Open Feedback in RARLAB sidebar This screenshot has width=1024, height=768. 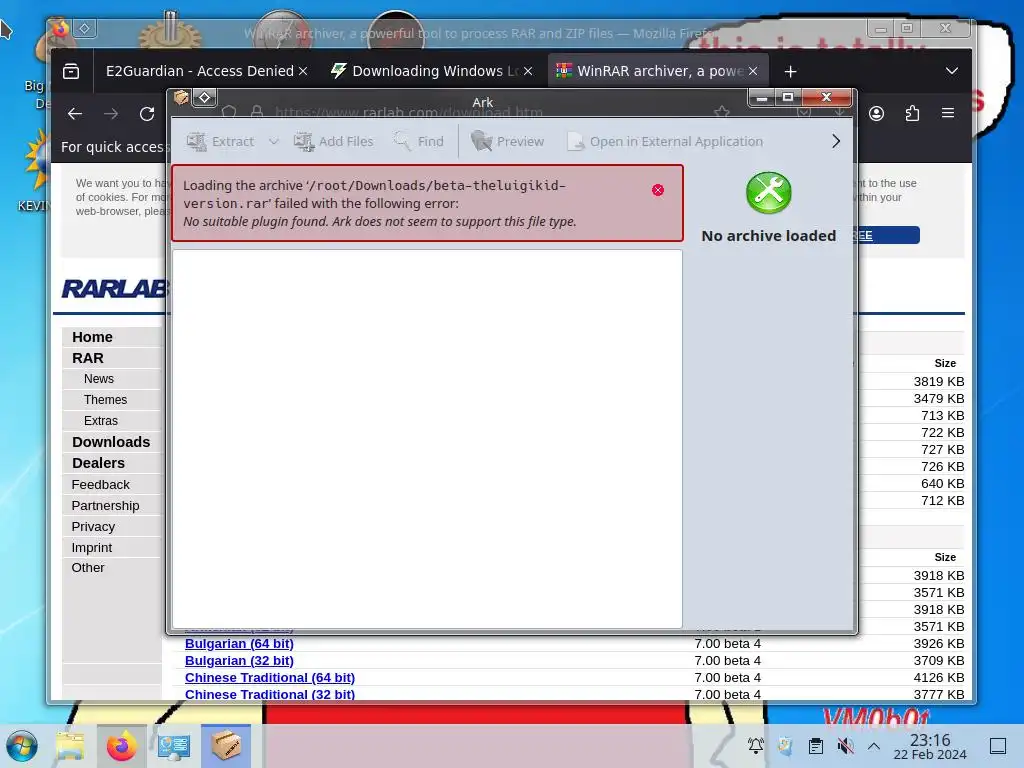(101, 485)
